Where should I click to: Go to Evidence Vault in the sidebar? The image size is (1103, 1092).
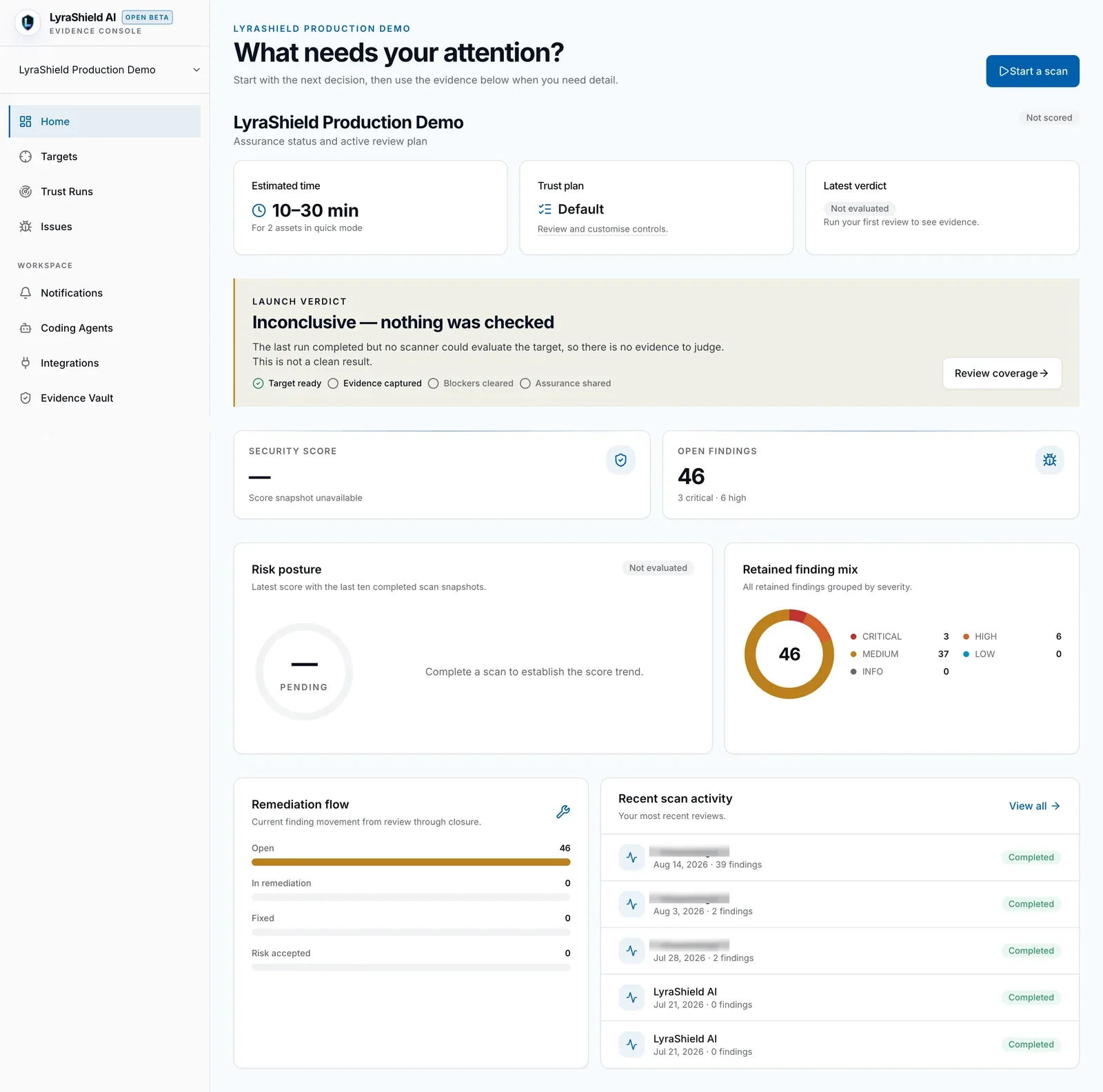coord(105,398)
